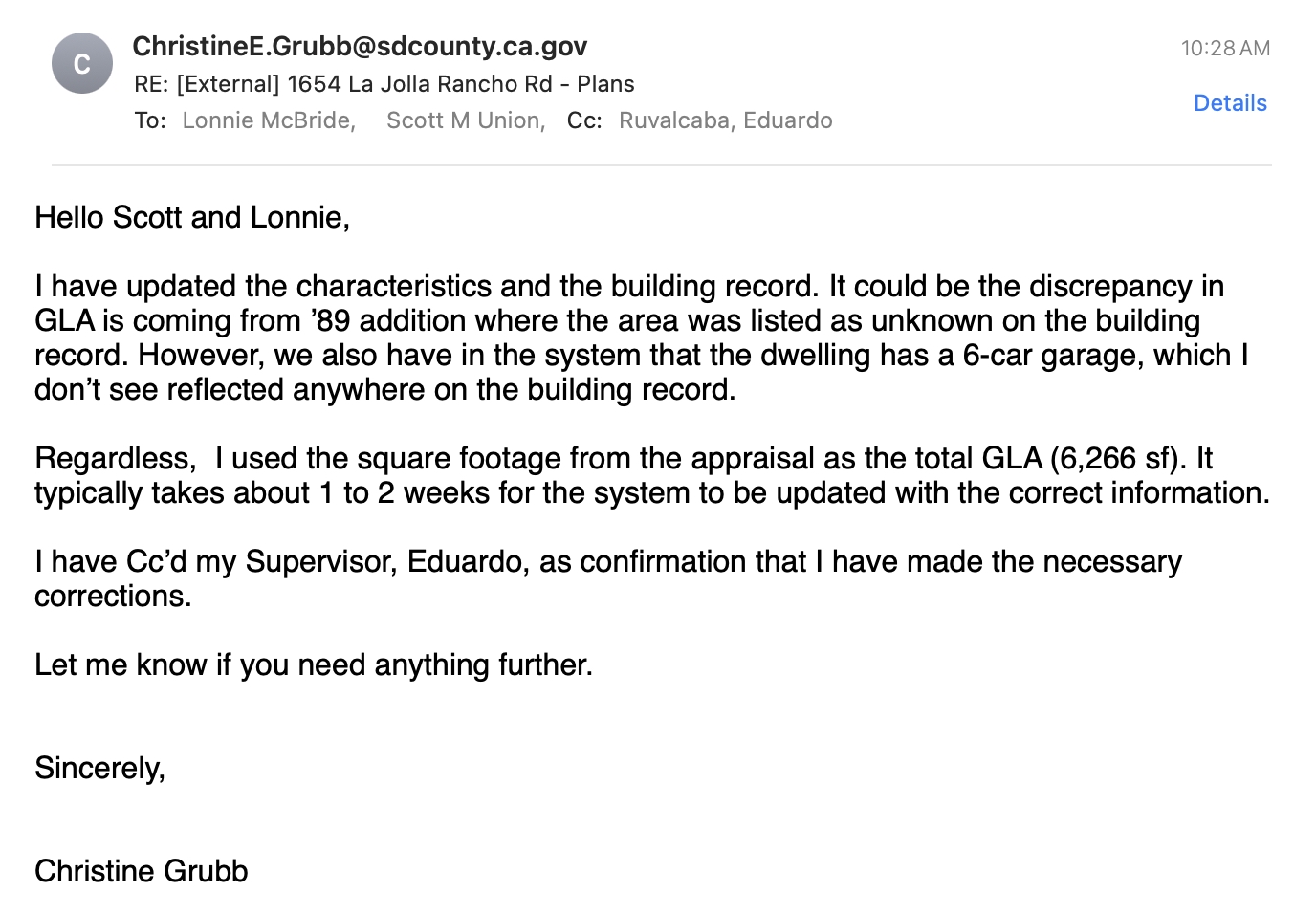
Task: Click the email subject line about Plans
Action: [x=384, y=84]
